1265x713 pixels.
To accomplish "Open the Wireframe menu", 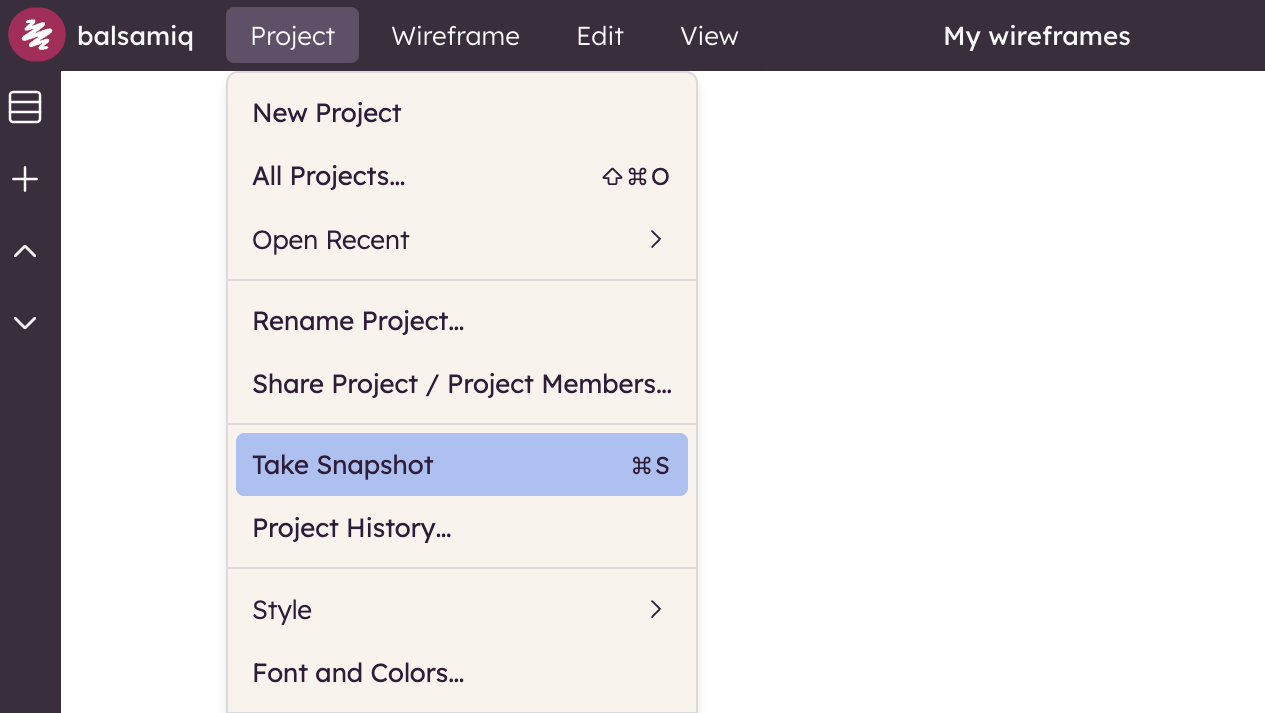I will point(455,36).
